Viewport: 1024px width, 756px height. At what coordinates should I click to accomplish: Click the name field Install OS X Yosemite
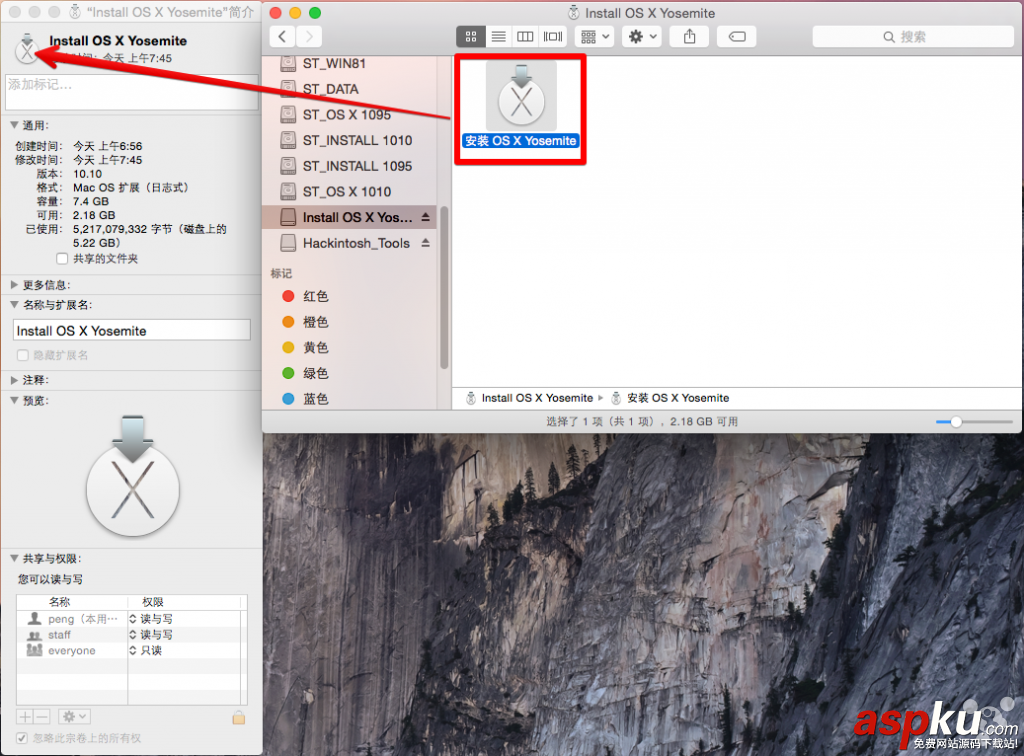(131, 330)
